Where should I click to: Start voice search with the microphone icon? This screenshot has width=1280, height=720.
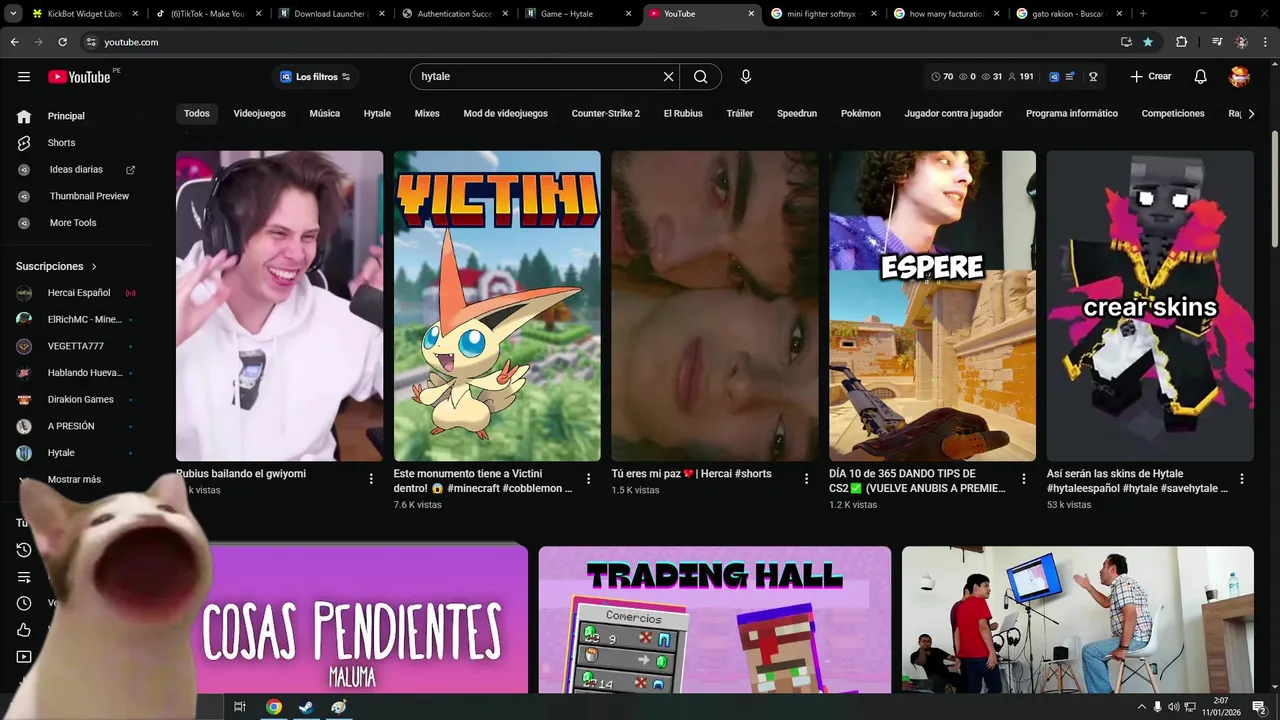746,77
